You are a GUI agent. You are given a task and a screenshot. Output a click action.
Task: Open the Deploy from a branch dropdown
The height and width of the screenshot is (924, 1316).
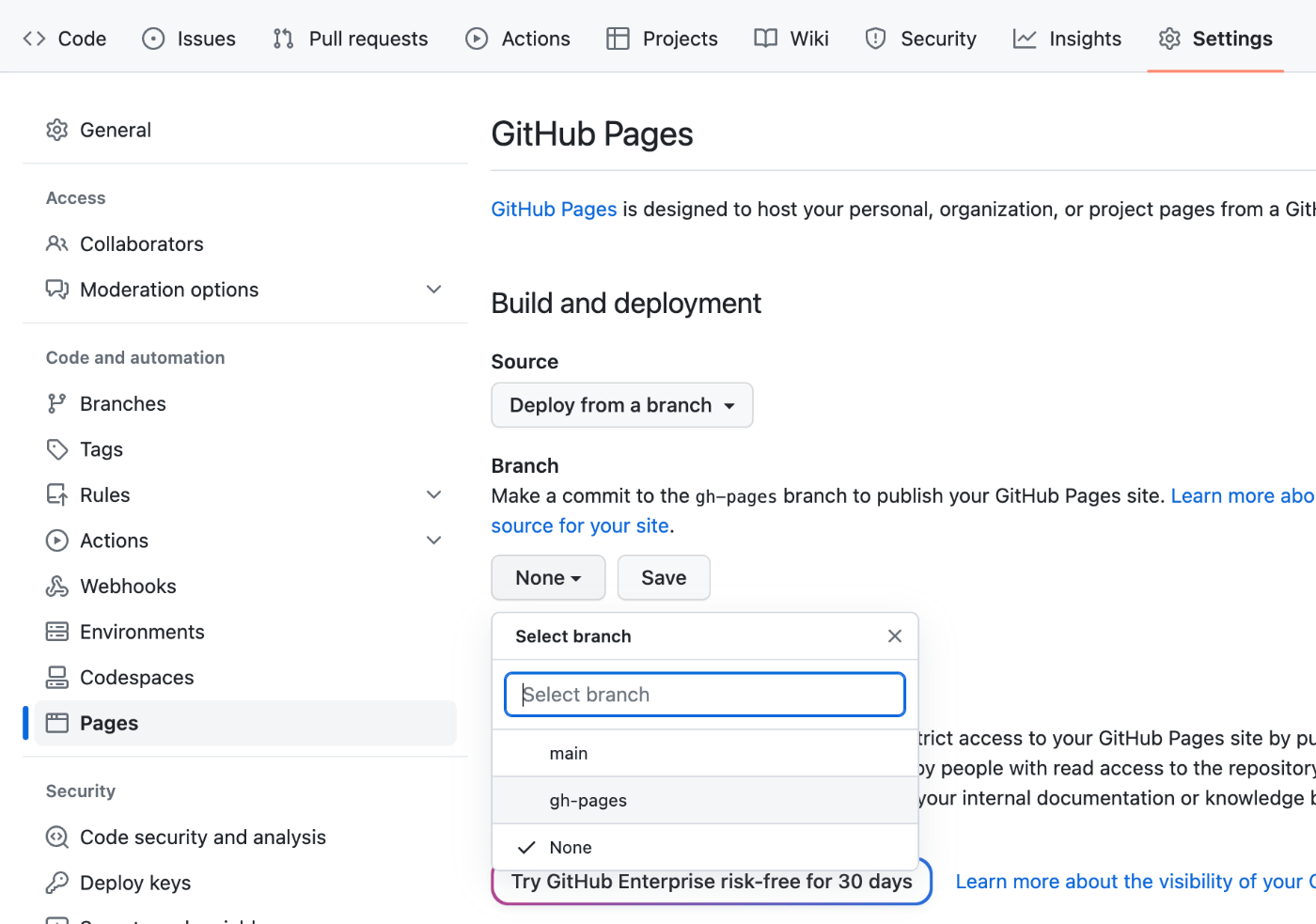(622, 405)
